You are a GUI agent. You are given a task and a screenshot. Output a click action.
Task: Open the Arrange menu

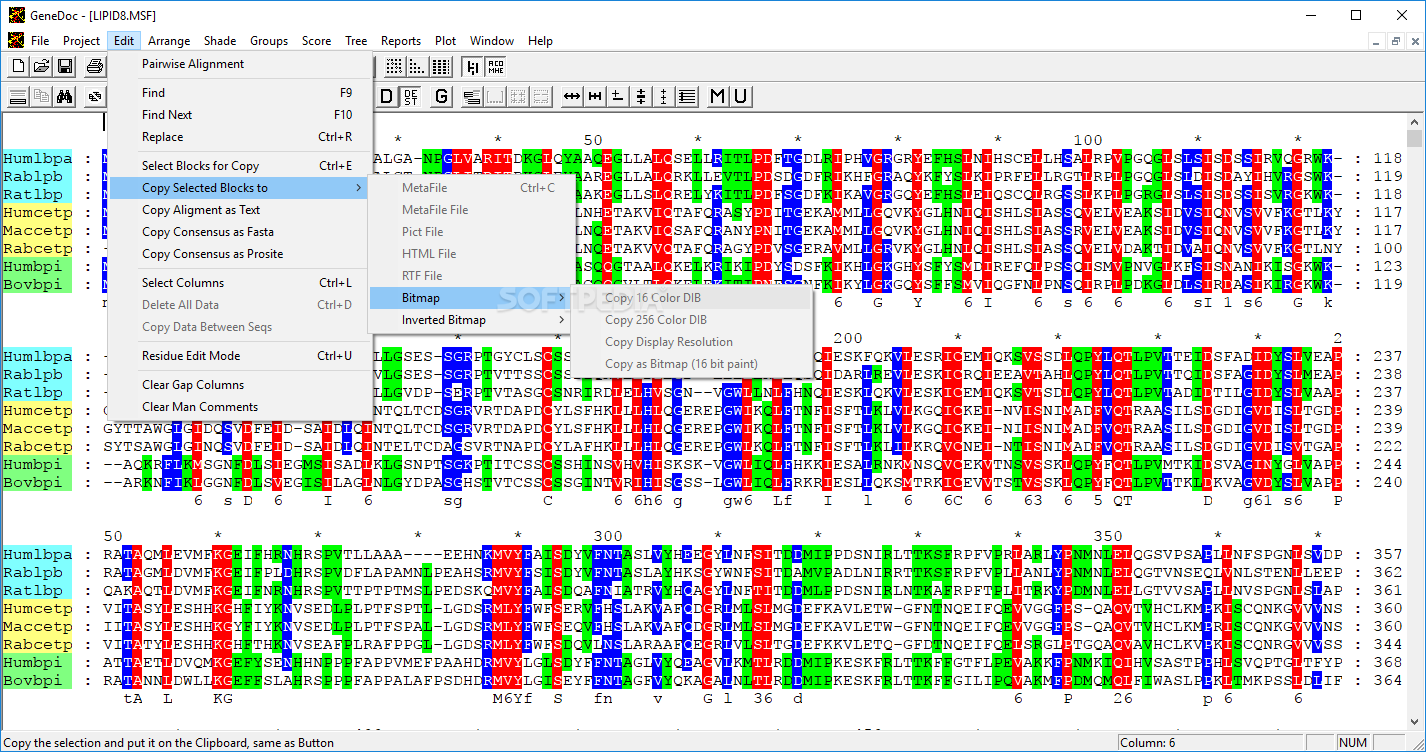click(x=169, y=41)
